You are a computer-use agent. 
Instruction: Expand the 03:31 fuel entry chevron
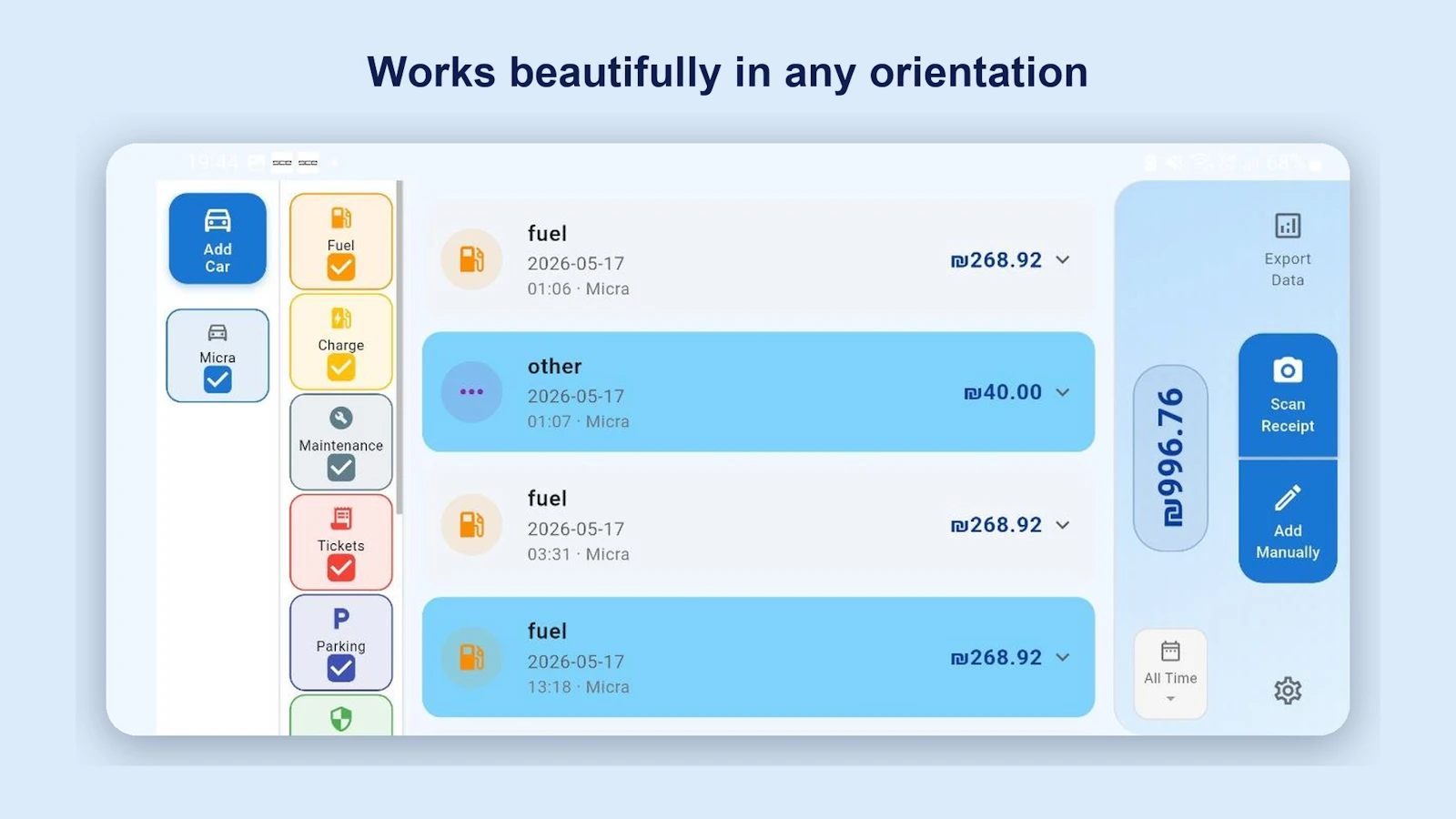click(x=1063, y=525)
